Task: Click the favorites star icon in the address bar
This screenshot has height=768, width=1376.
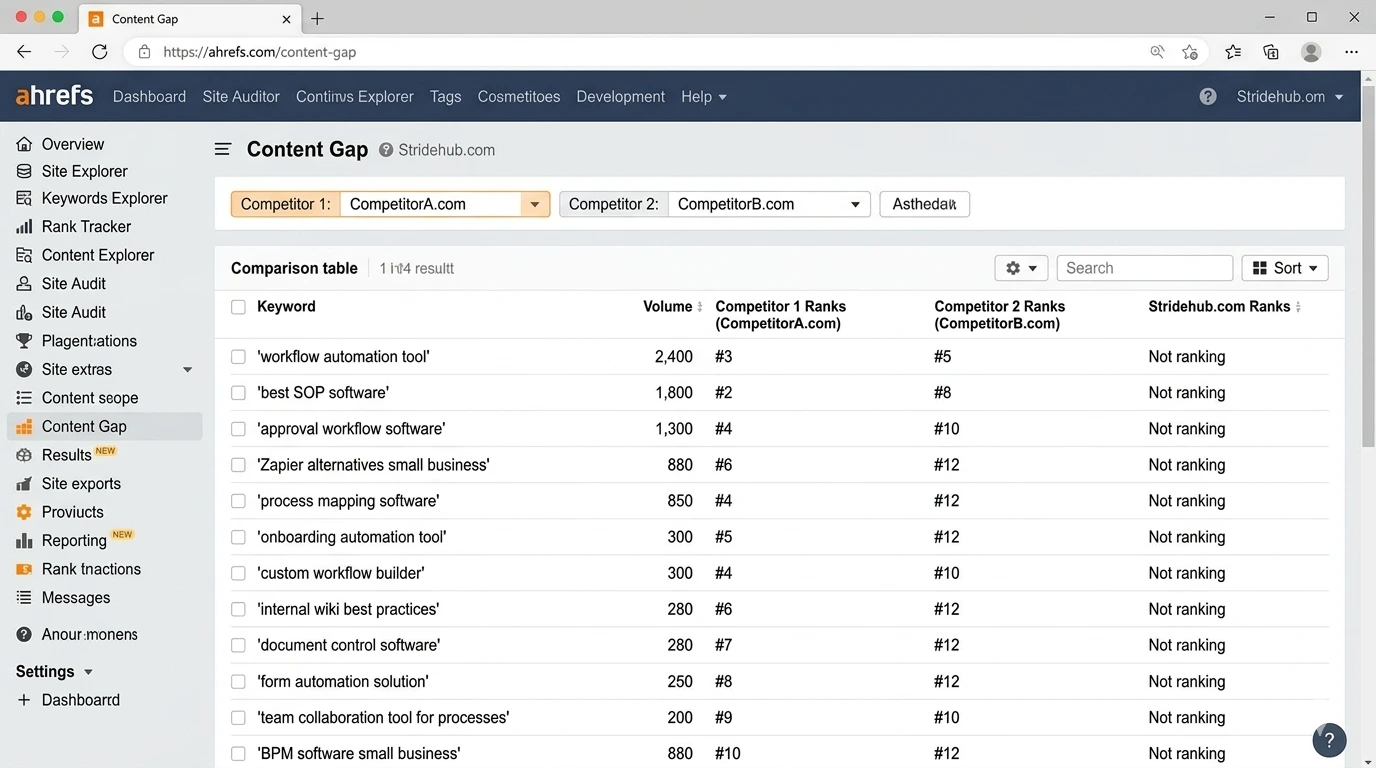Action: click(x=1190, y=52)
